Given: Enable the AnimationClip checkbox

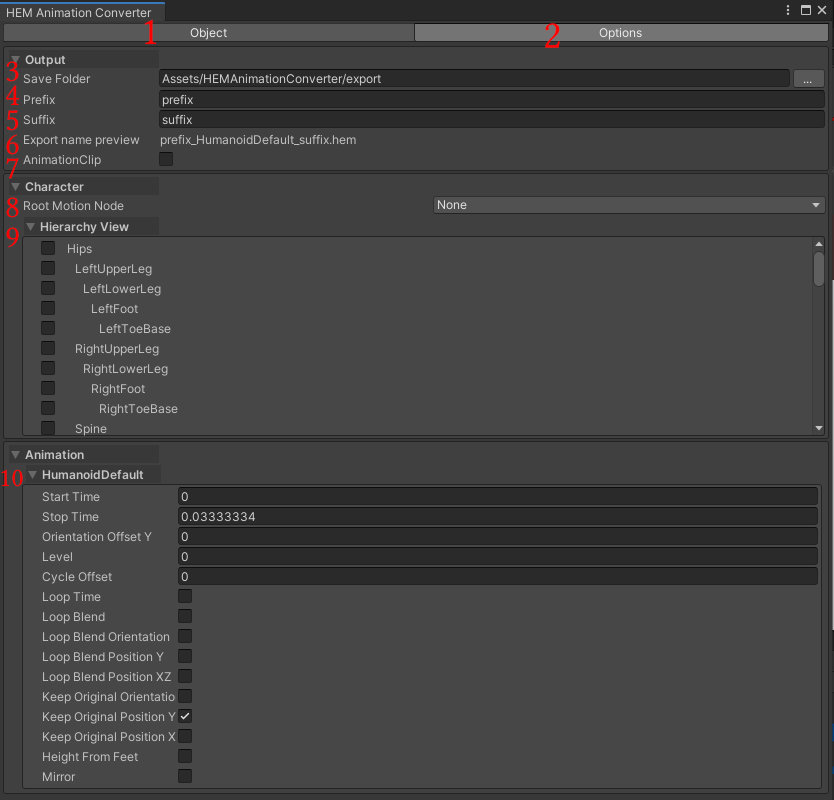Looking at the screenshot, I should [165, 158].
